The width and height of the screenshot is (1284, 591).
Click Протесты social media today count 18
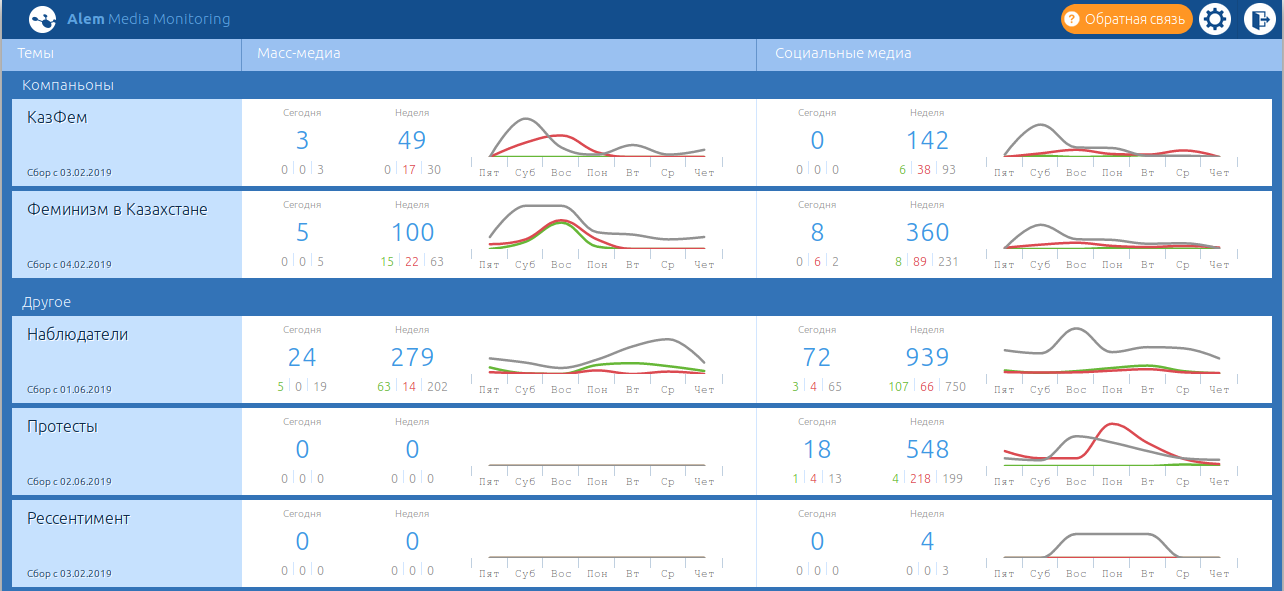(x=817, y=450)
